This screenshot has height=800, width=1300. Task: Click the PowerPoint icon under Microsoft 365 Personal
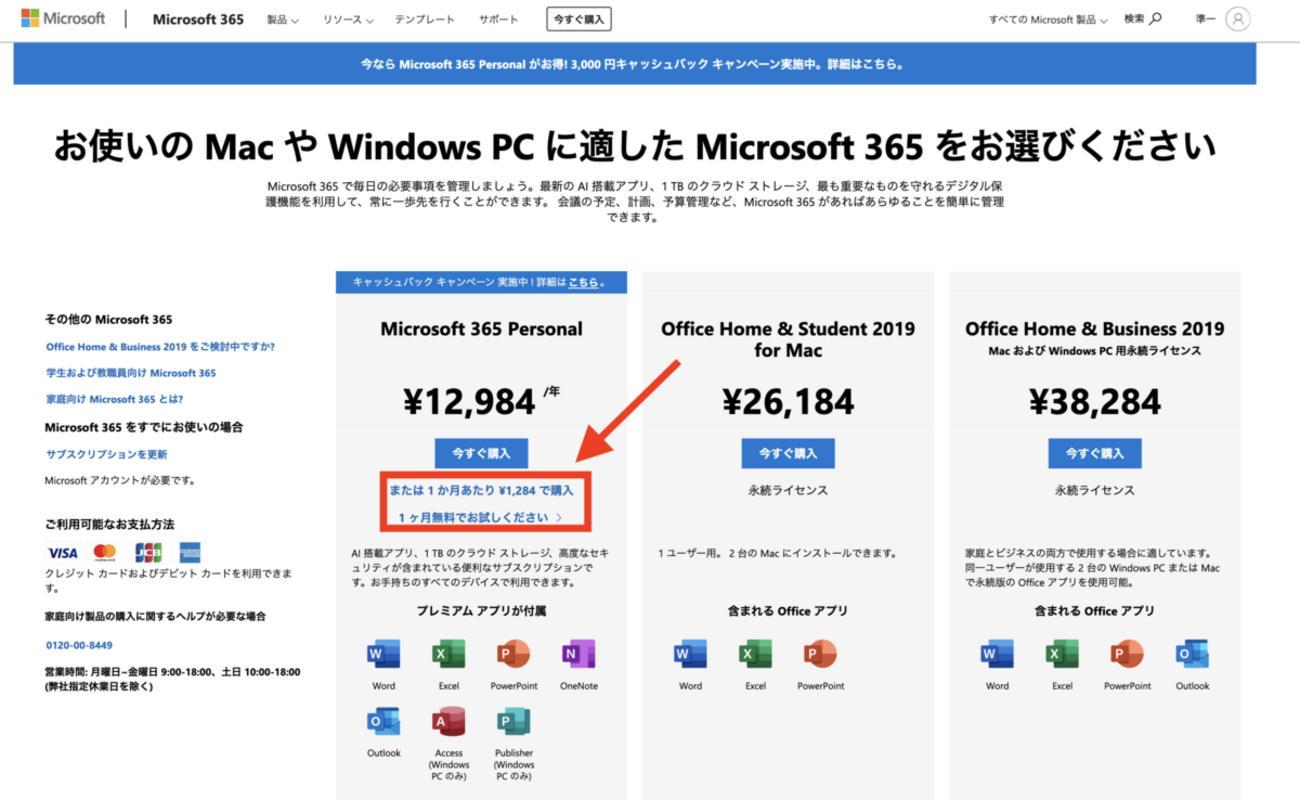[513, 654]
